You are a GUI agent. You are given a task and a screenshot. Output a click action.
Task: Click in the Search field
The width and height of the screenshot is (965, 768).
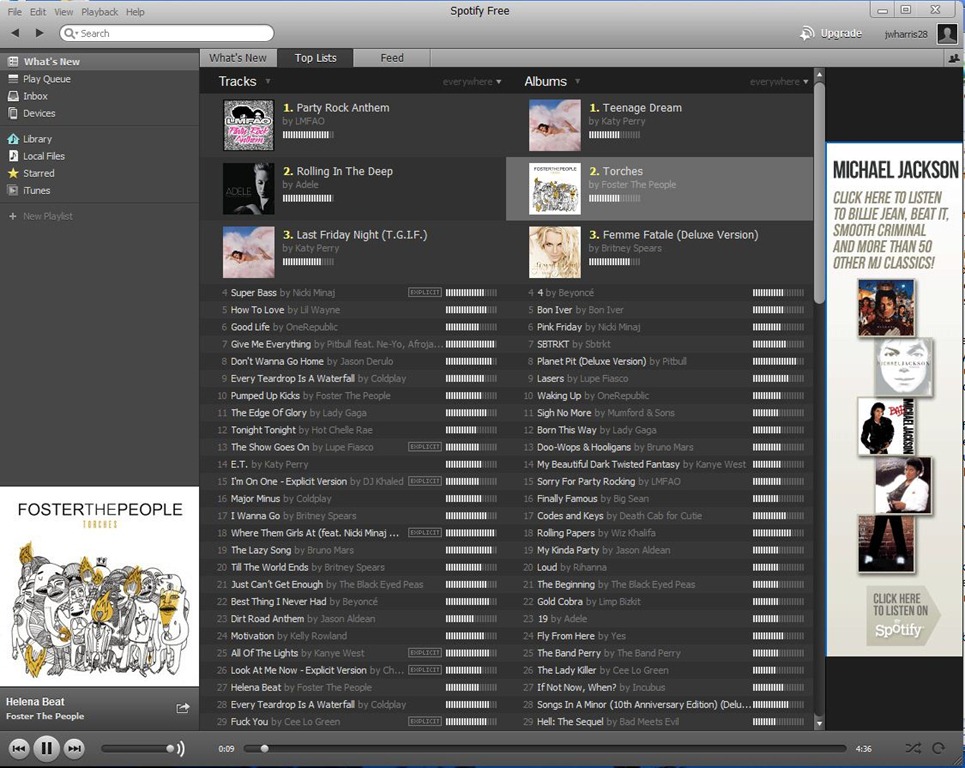coord(167,33)
